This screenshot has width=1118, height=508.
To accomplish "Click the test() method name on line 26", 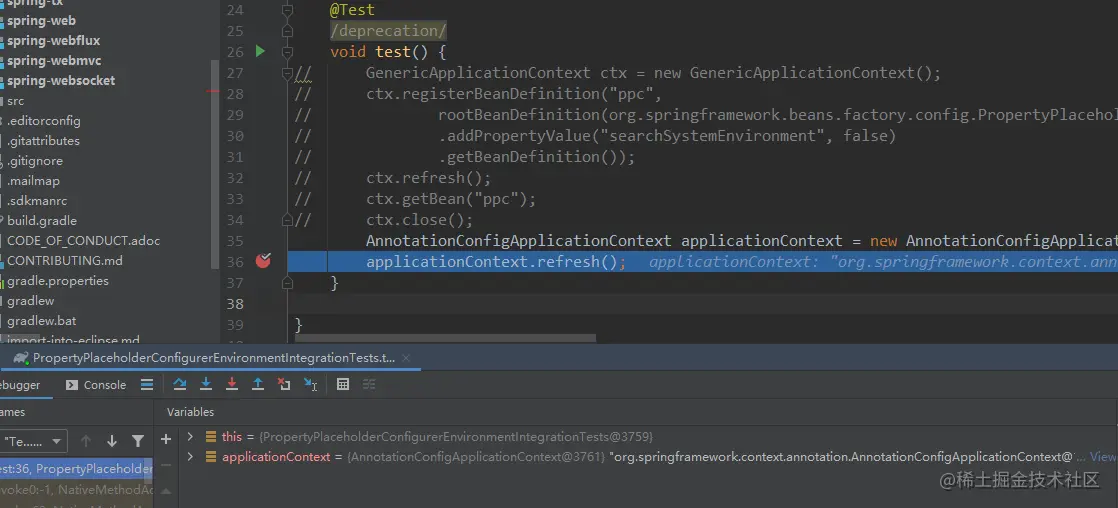I will tap(402, 52).
